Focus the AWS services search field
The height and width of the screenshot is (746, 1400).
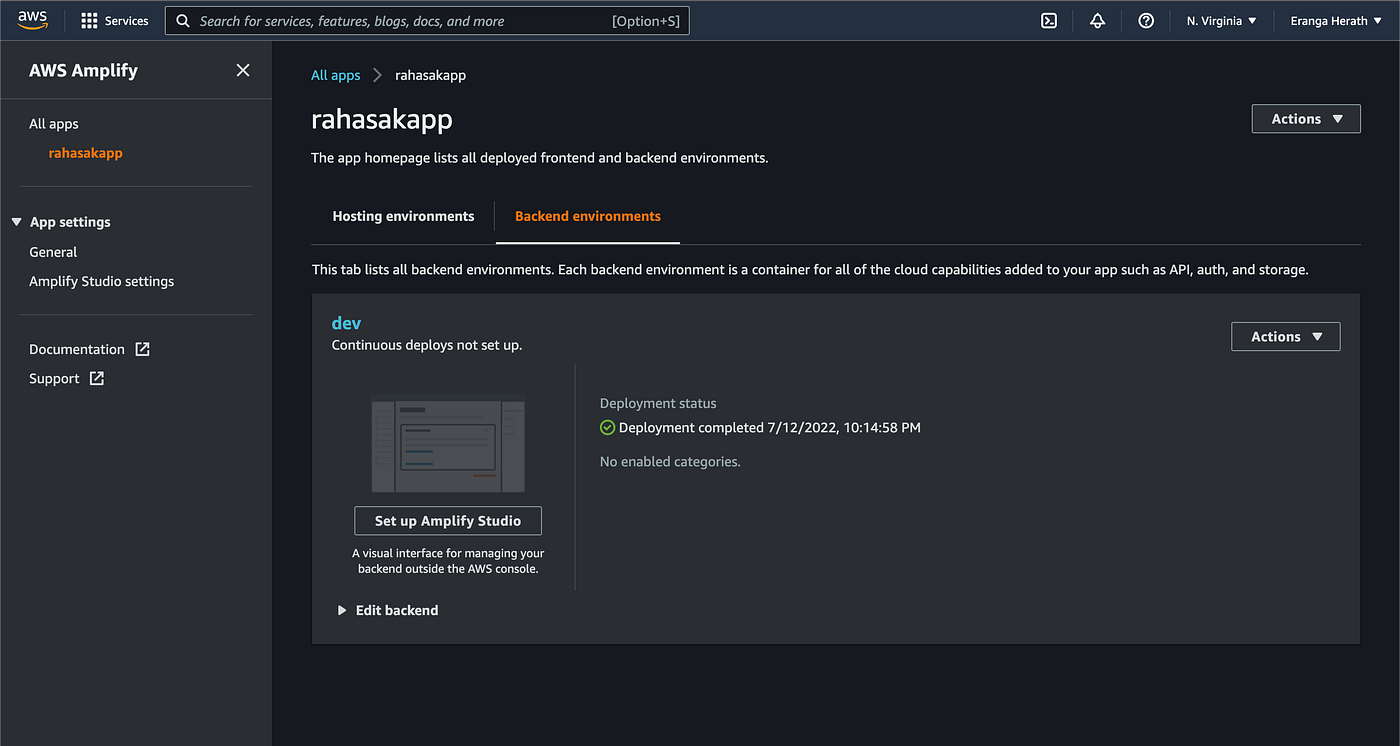point(427,20)
